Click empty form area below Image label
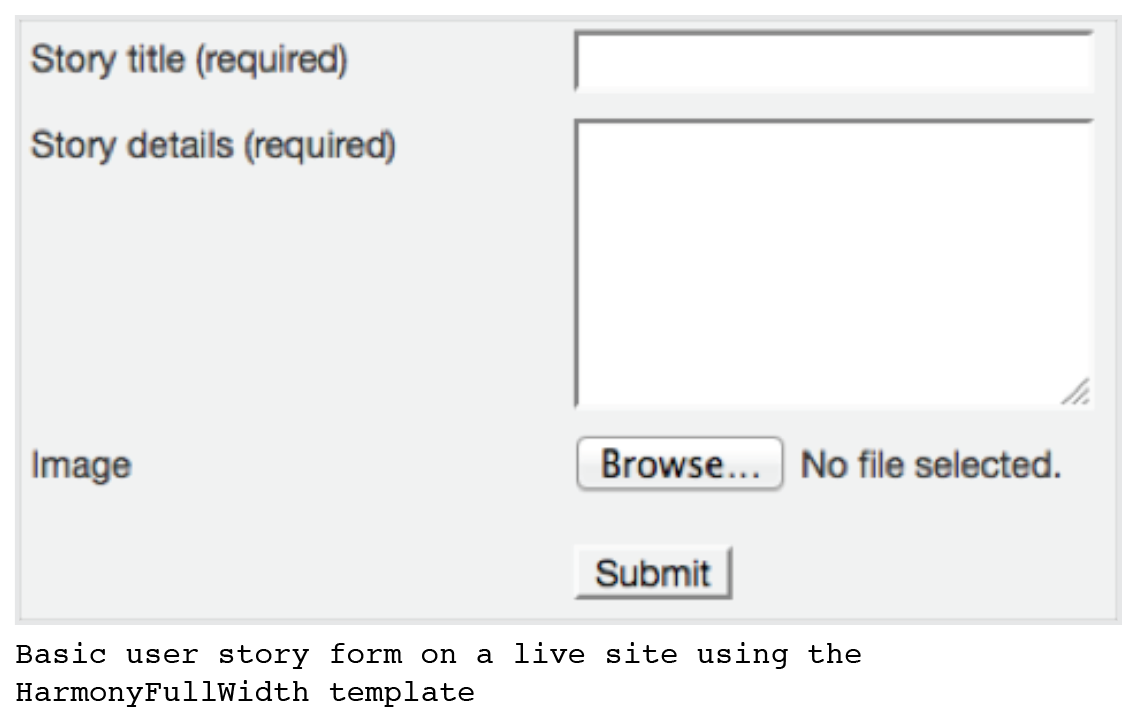 point(200,560)
